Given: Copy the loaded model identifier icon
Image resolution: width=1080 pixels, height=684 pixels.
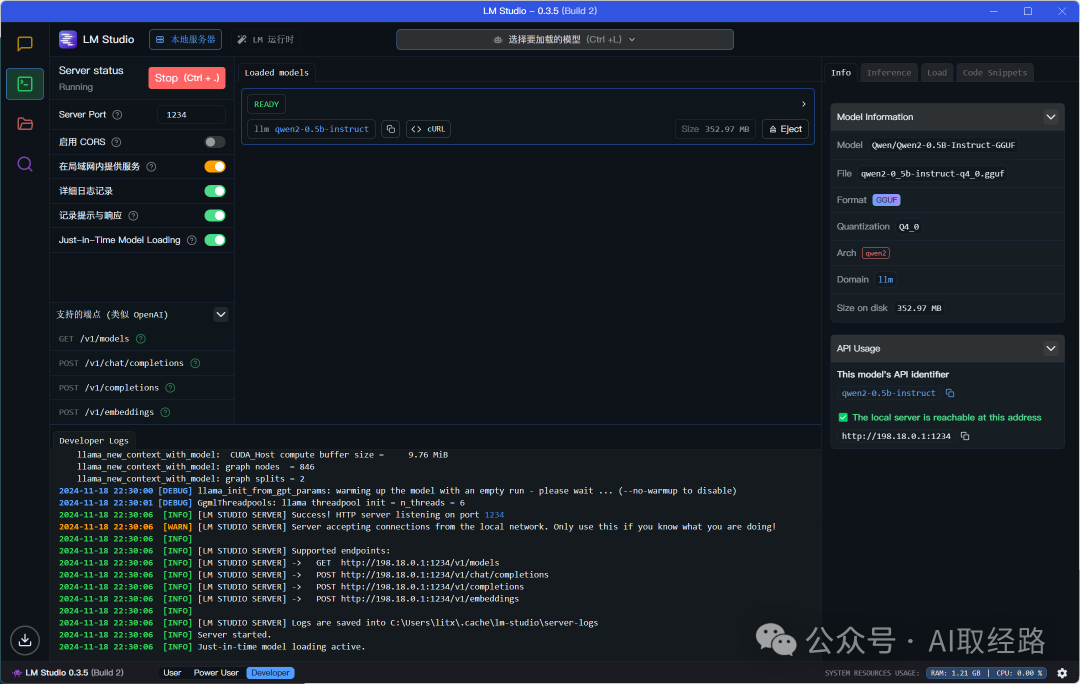Looking at the screenshot, I should point(391,129).
